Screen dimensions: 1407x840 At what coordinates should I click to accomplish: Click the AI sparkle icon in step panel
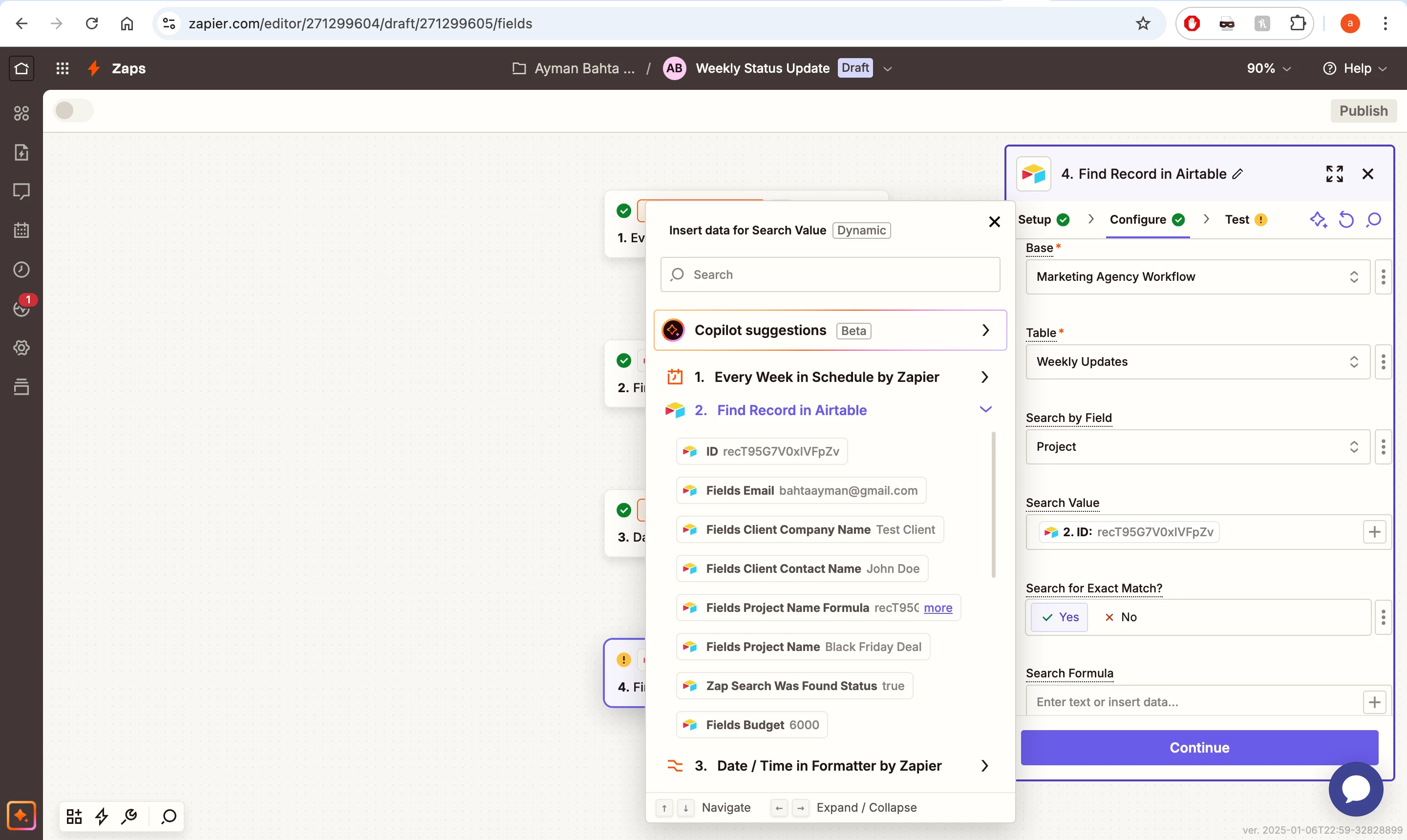[x=1318, y=220]
